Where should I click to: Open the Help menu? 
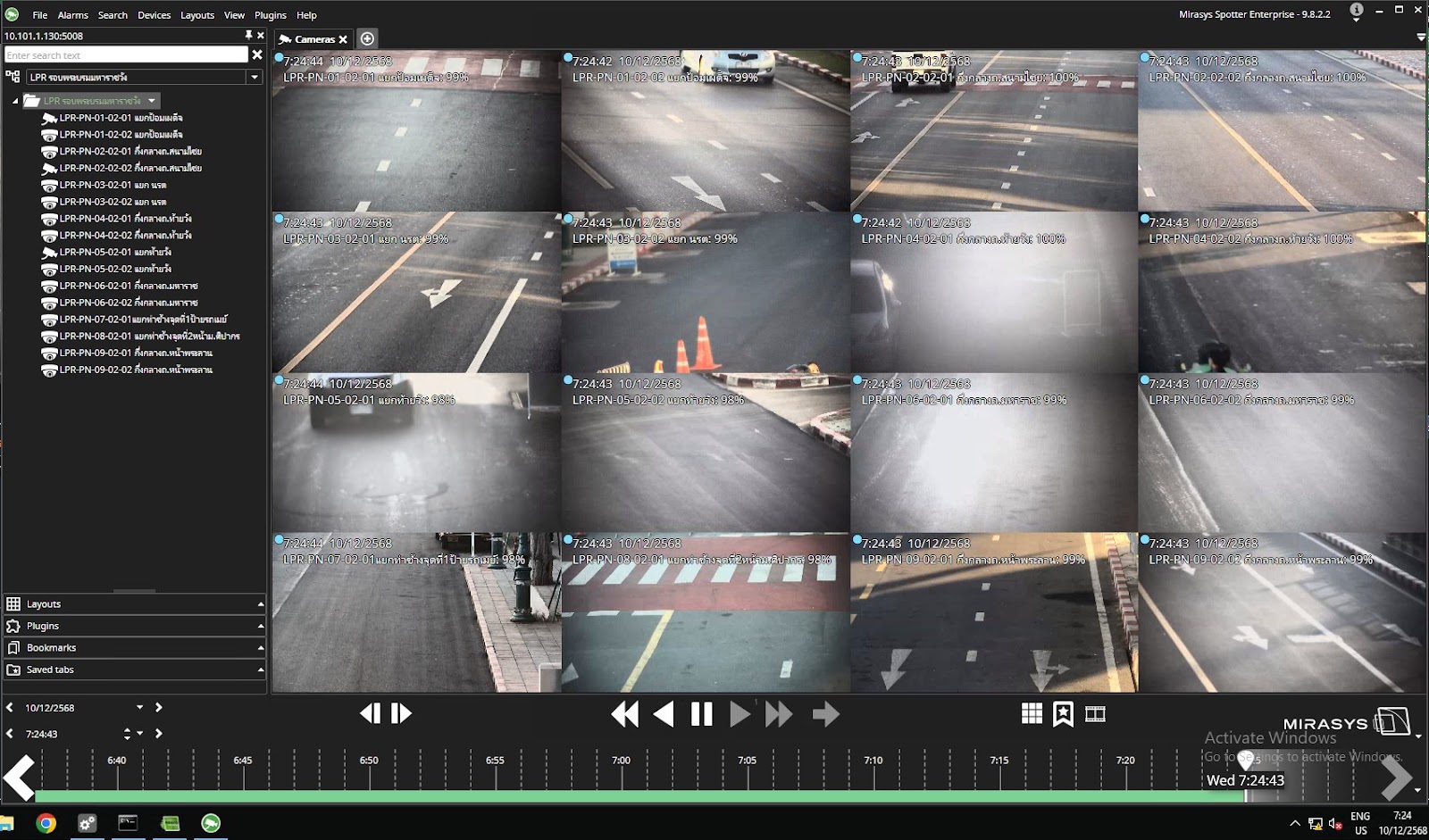(306, 15)
